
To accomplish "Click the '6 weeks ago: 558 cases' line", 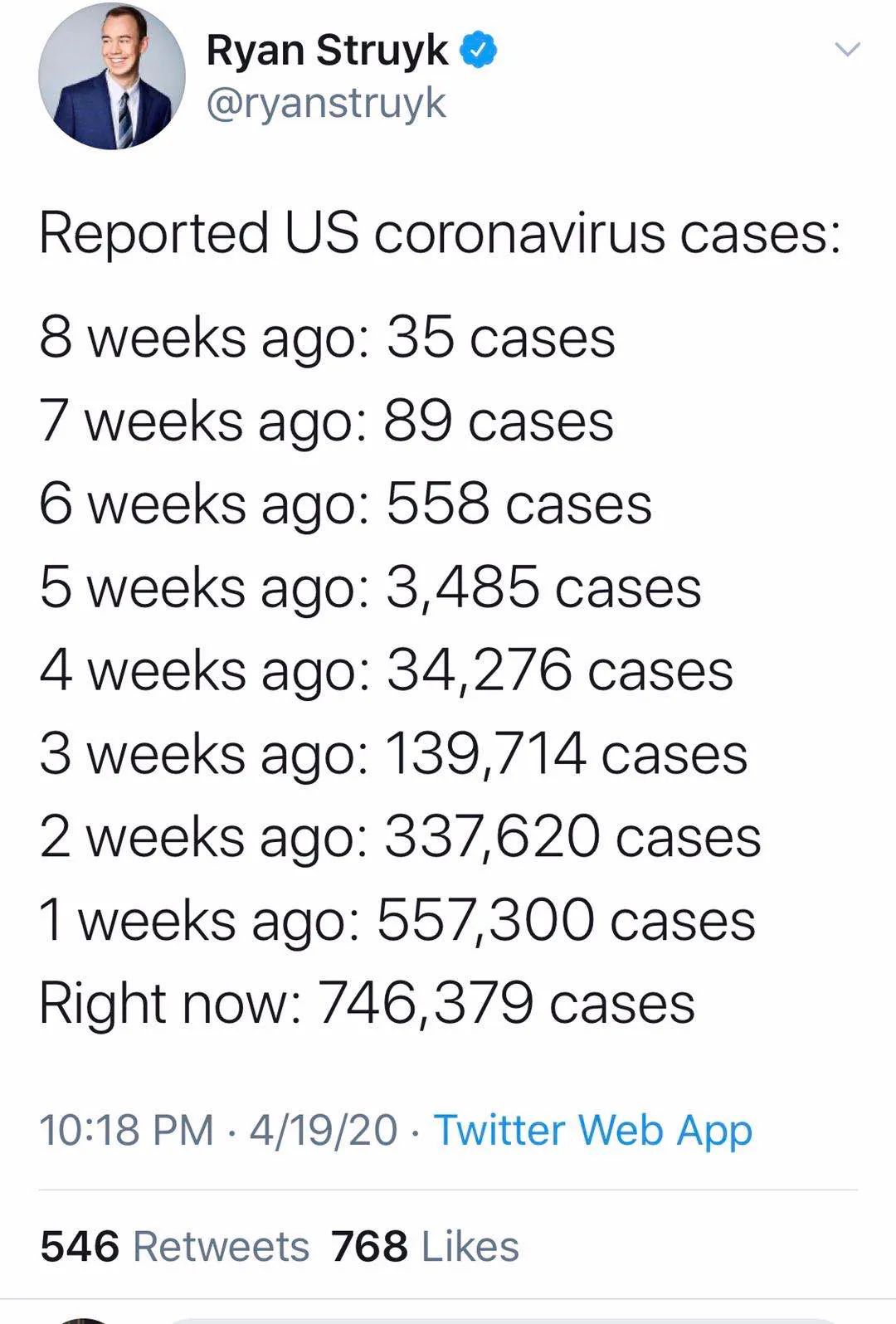I will tap(345, 505).
